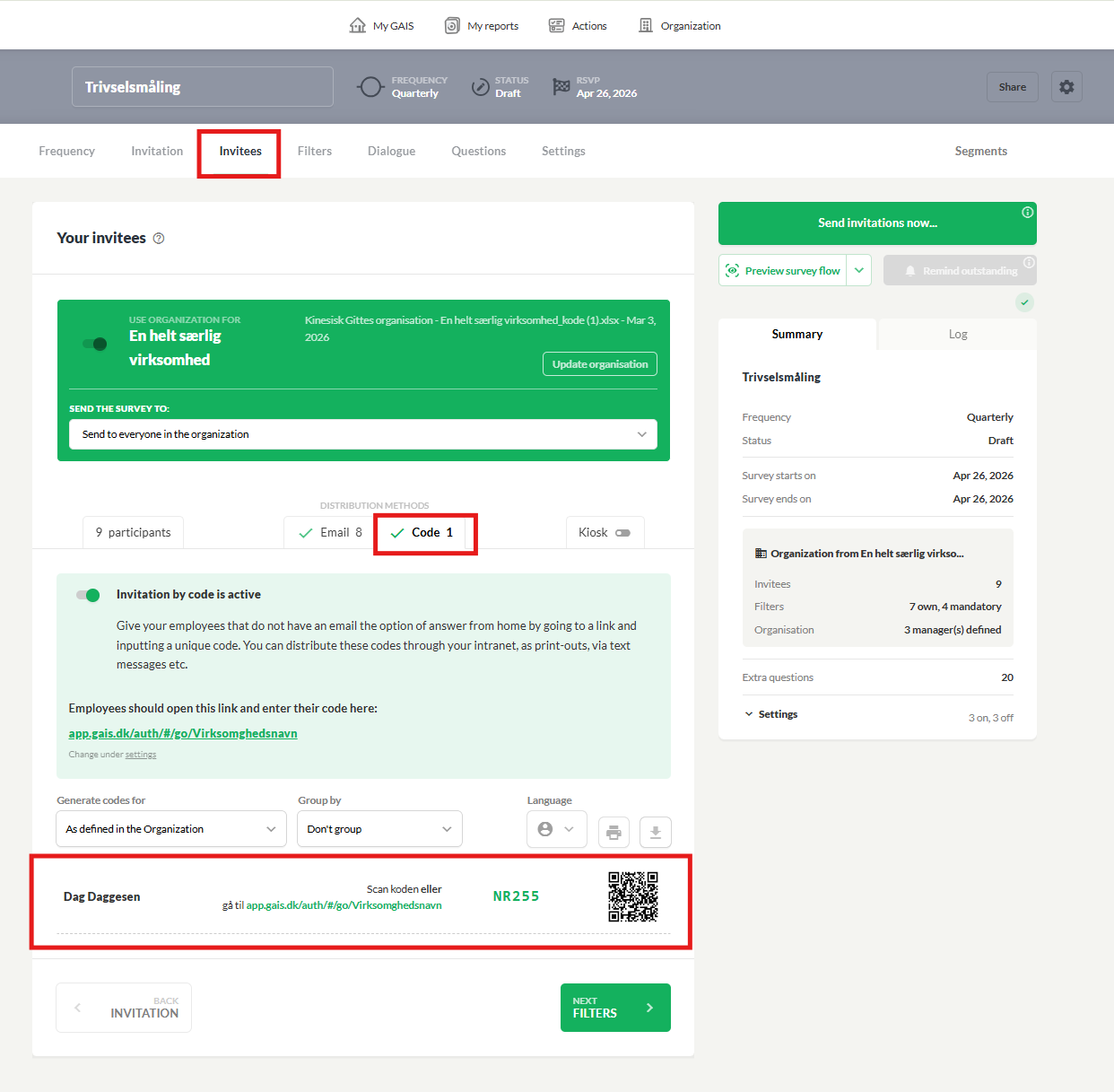
Task: Open the app.gais.dk/auth Virksomhedsnavn link
Action: tap(183, 733)
